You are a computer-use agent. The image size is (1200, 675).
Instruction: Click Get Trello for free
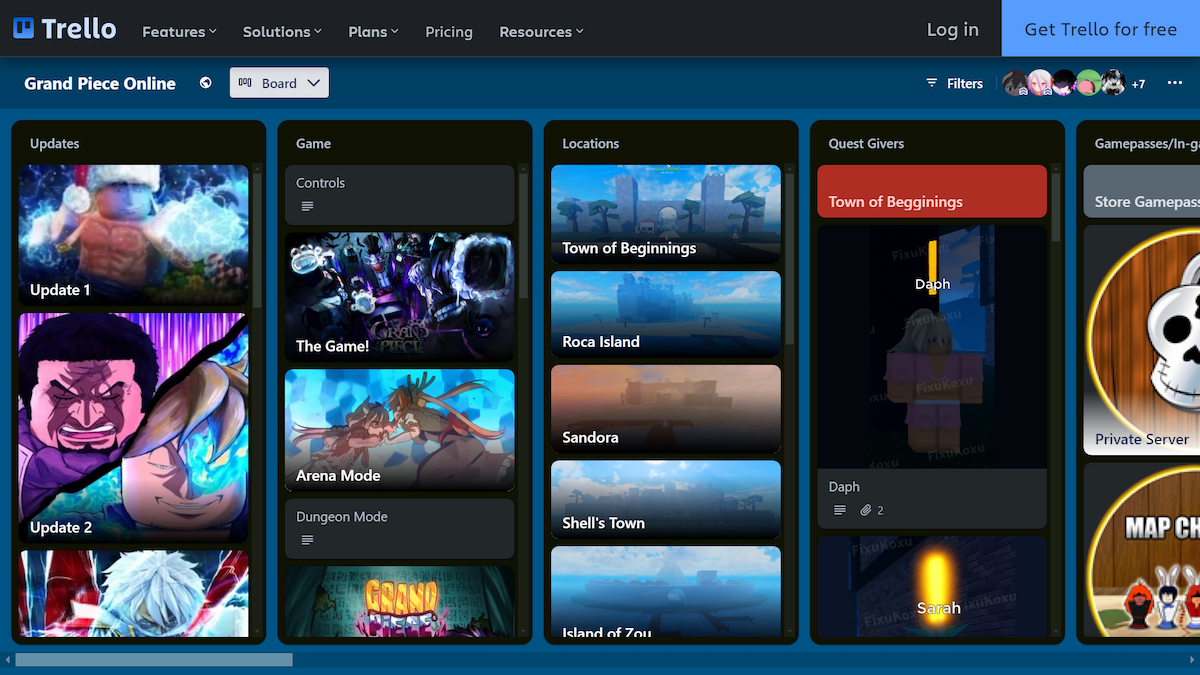[1100, 28]
